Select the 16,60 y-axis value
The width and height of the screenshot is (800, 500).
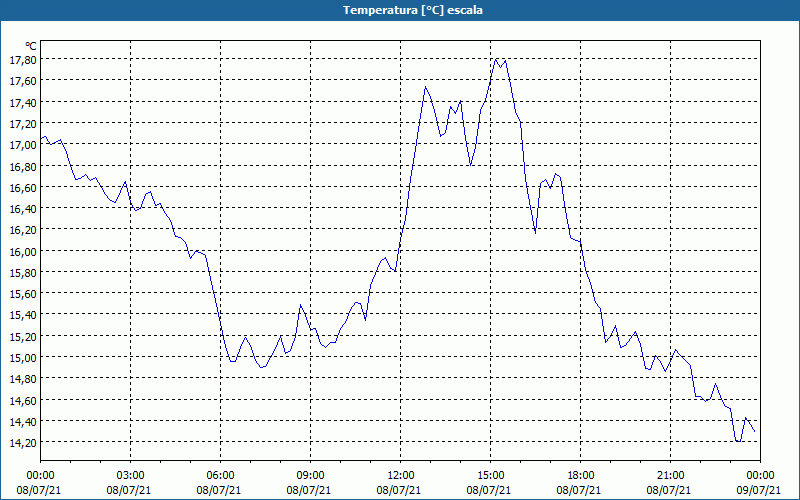(x=23, y=187)
